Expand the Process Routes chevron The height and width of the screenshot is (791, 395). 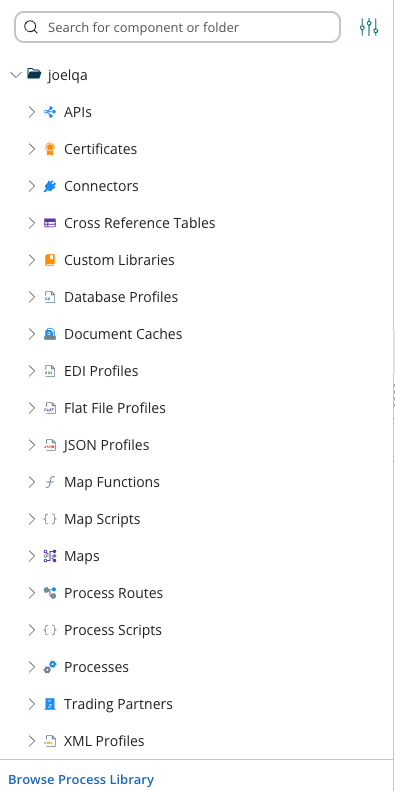[32, 593]
